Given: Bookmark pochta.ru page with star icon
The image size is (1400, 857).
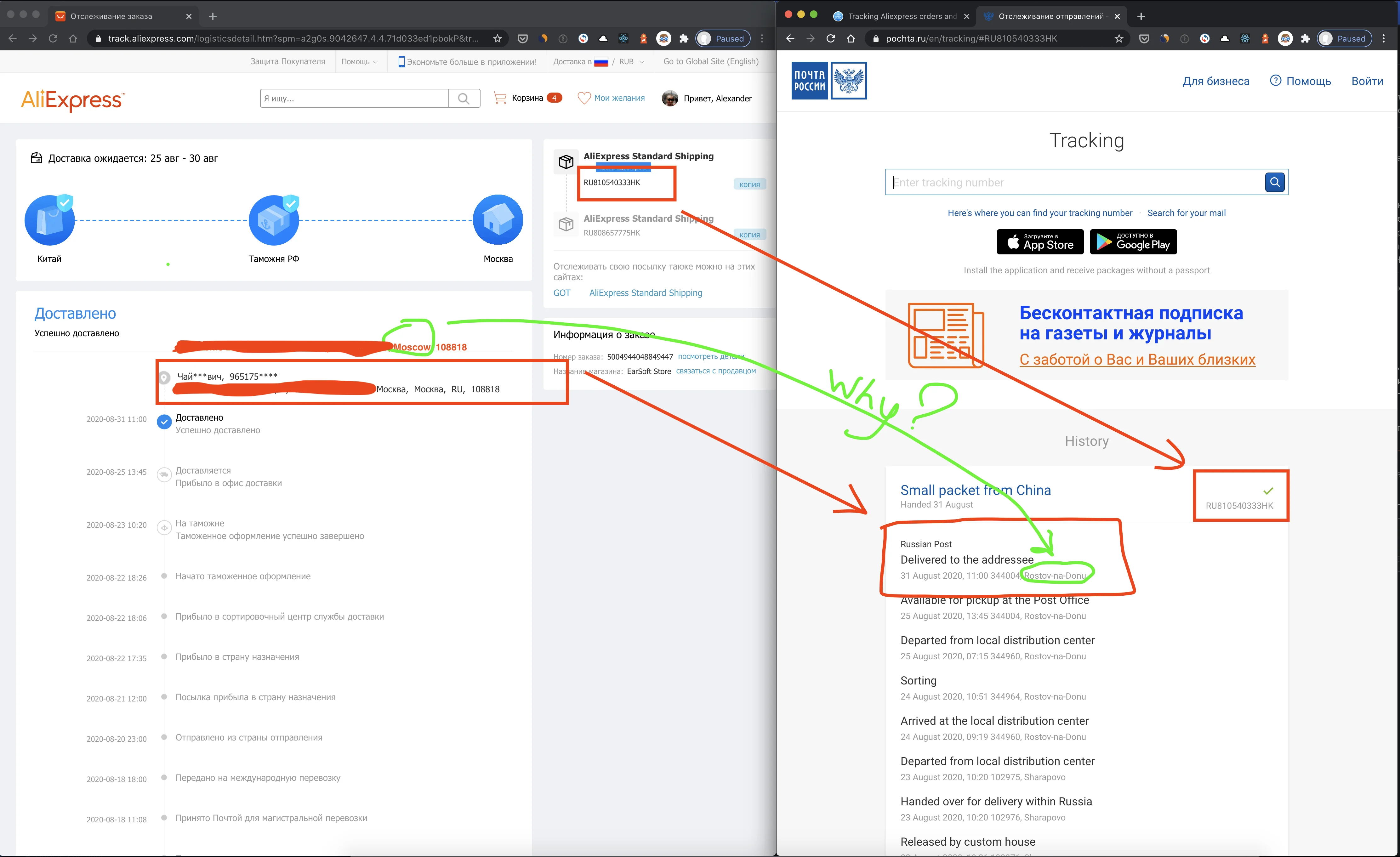Looking at the screenshot, I should [1118, 39].
